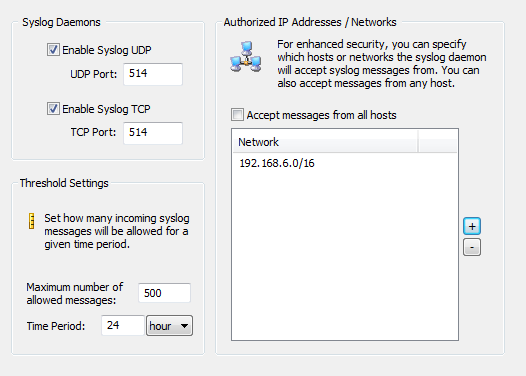Disable the Enable Syslog UDP checkbox
Image resolution: width=526 pixels, height=376 pixels.
point(53,50)
